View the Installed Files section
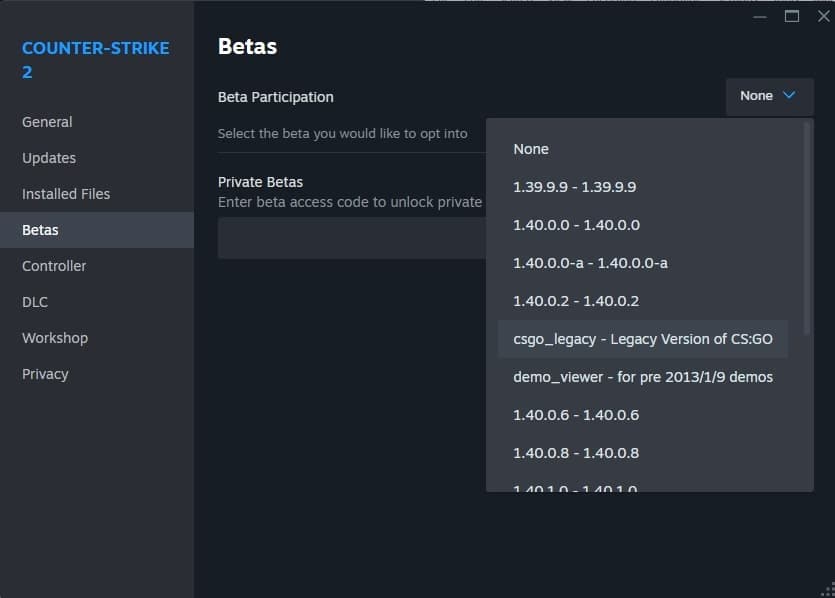This screenshot has width=835, height=598. (65, 193)
